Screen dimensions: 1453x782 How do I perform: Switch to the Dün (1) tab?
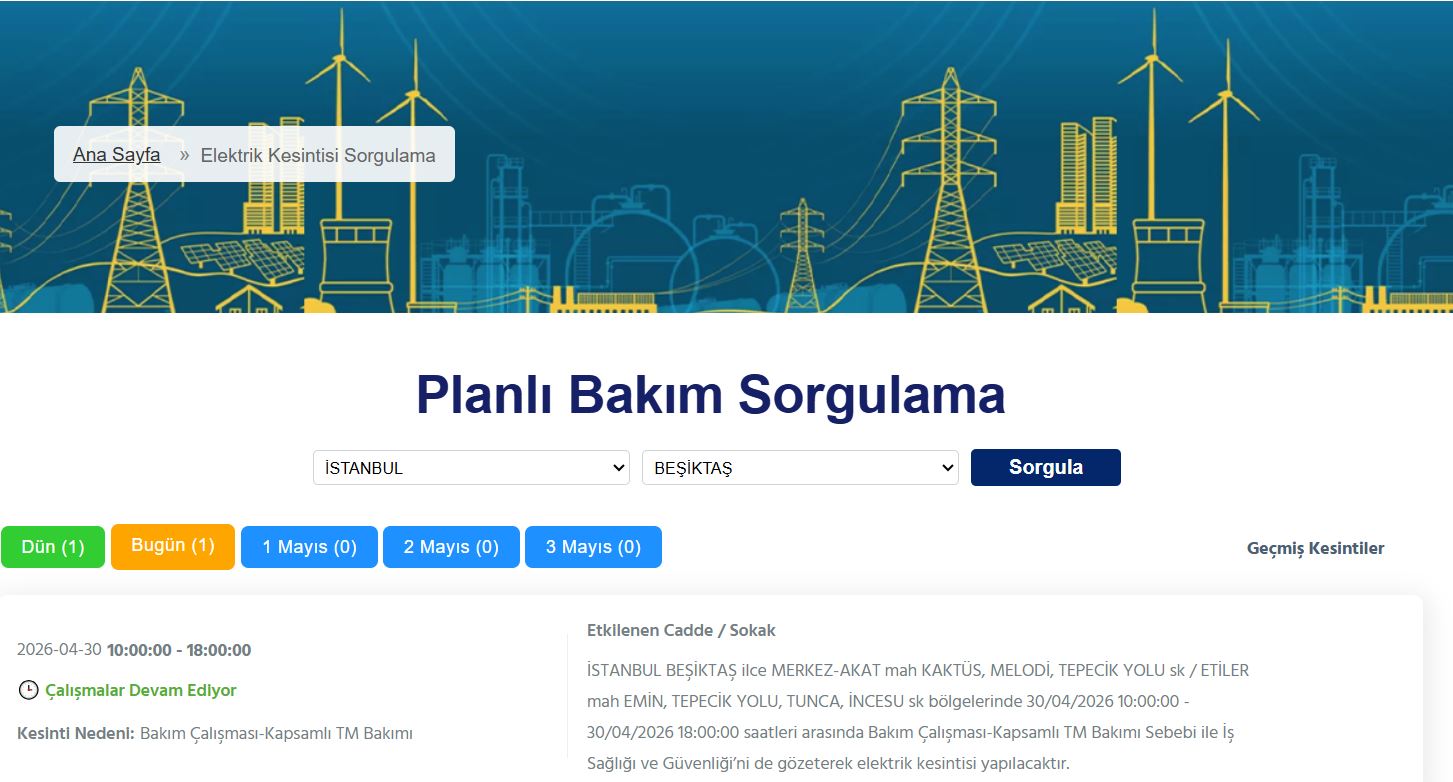(x=53, y=547)
